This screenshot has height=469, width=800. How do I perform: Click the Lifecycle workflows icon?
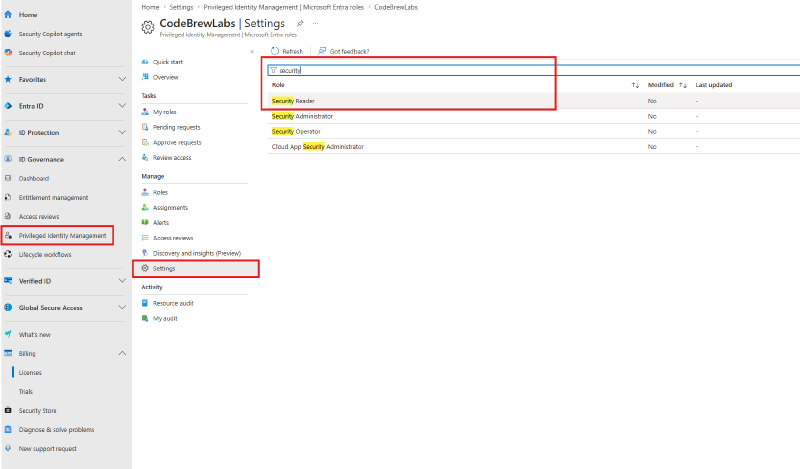pos(8,254)
